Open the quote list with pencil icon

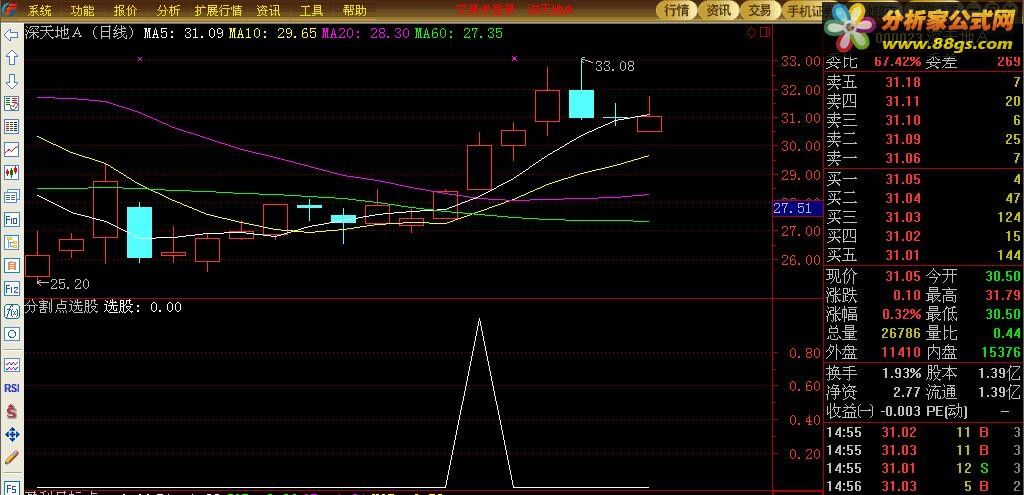(x=11, y=104)
